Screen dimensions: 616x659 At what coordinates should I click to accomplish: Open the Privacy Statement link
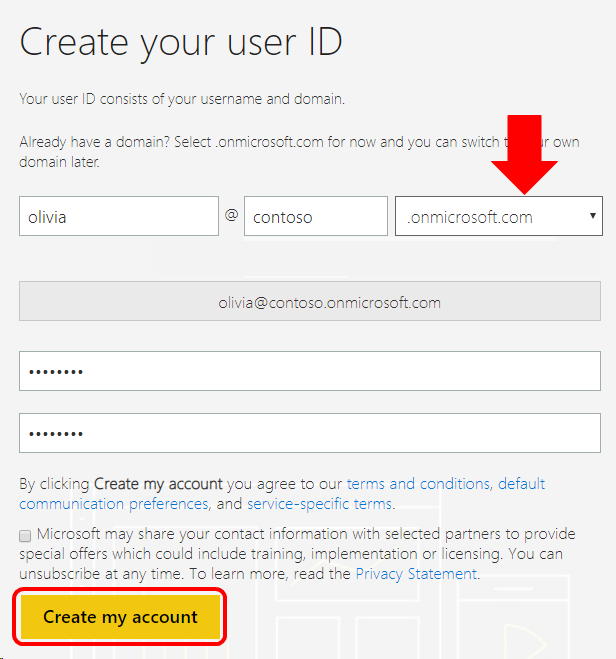[416, 574]
